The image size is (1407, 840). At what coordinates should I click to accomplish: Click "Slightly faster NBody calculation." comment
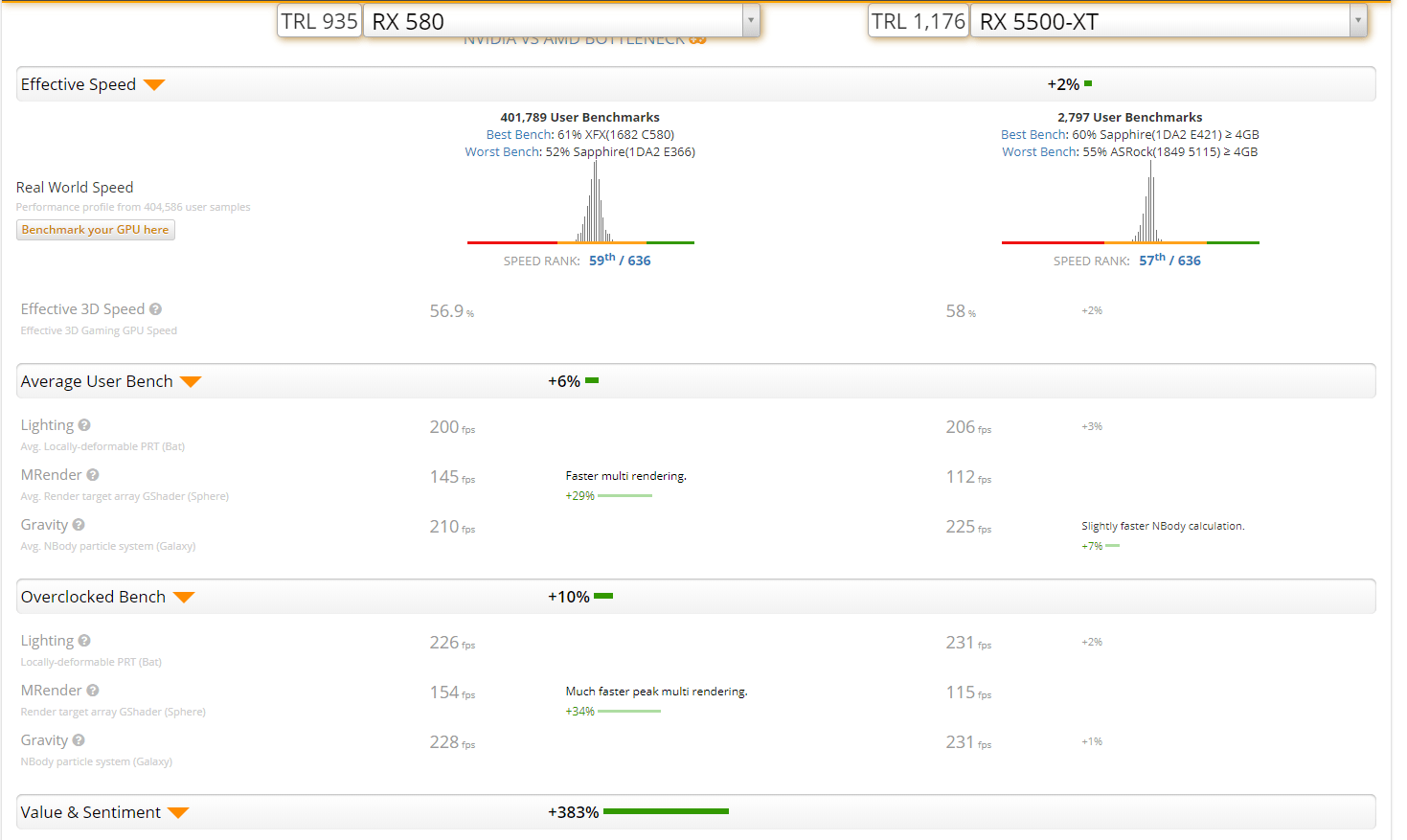click(1163, 526)
